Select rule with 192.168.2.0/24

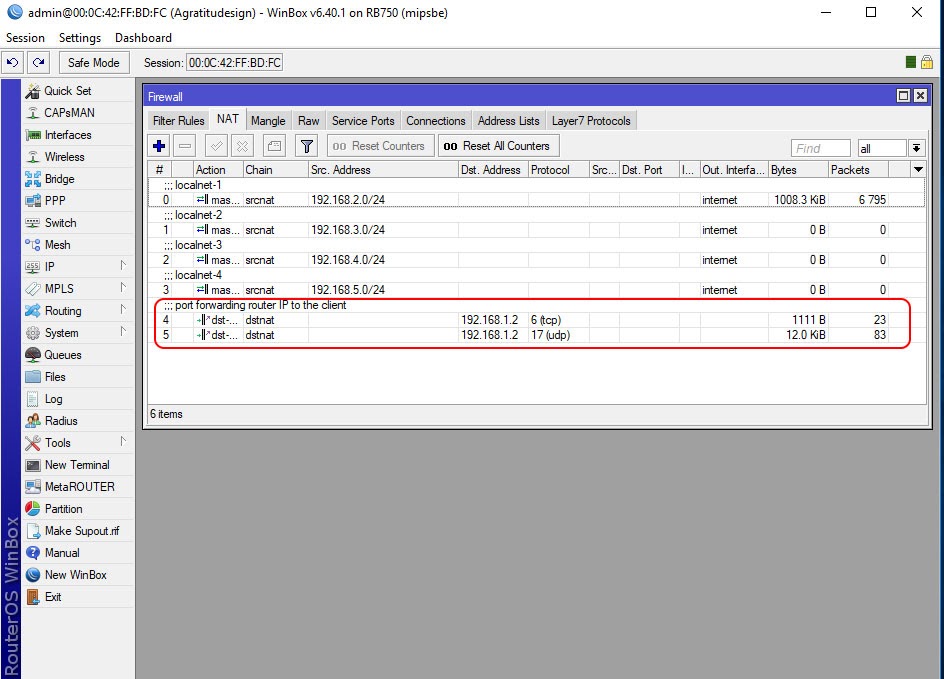(536, 200)
